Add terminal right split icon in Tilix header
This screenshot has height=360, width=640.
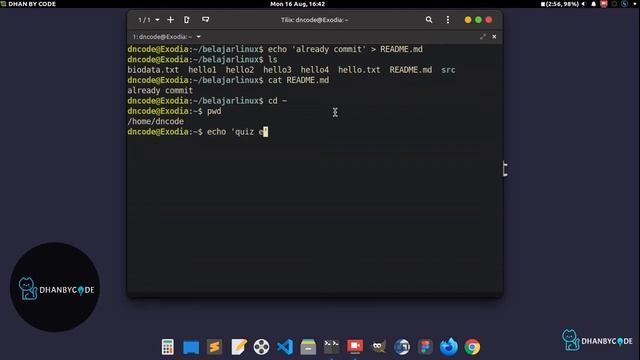[x=187, y=20]
